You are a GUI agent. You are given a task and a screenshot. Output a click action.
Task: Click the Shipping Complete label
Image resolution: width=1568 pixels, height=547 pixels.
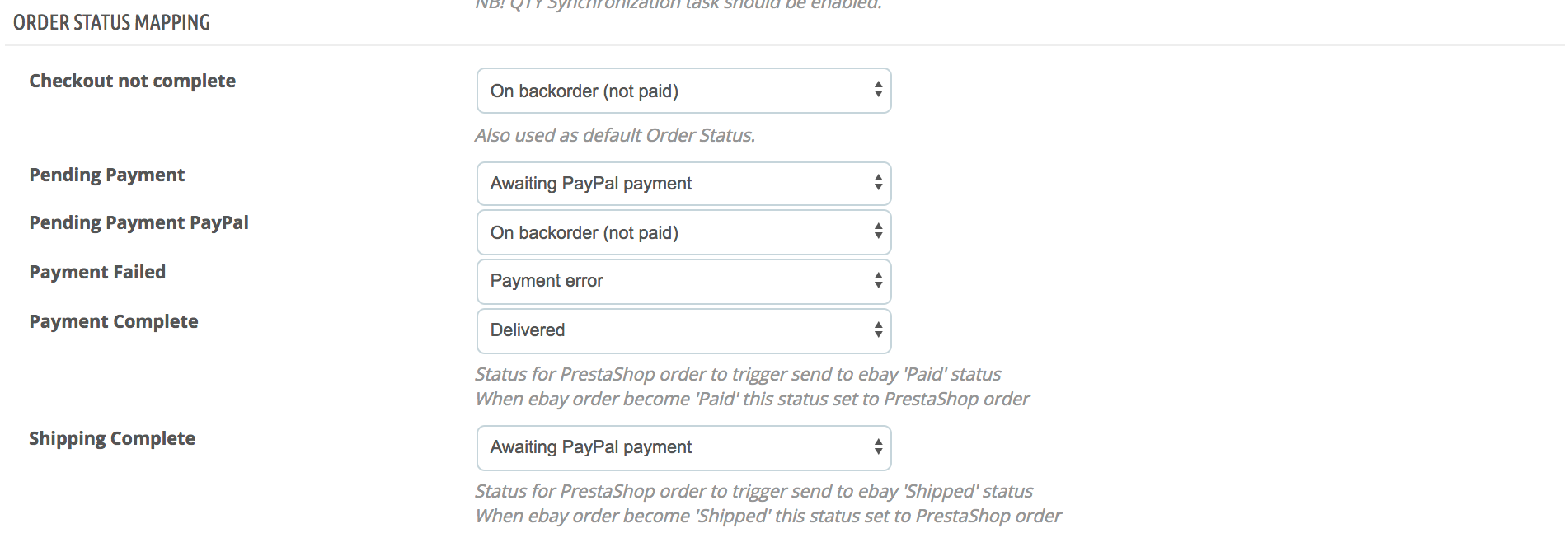[x=112, y=438]
